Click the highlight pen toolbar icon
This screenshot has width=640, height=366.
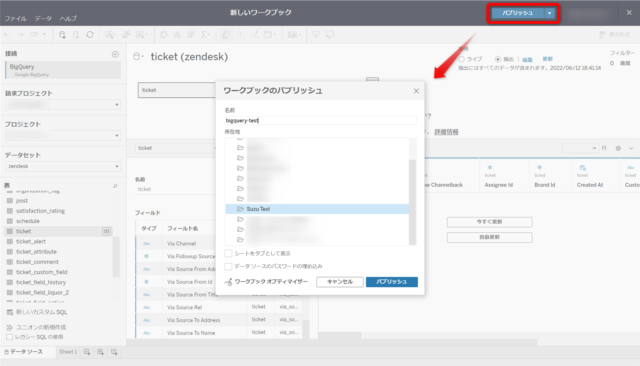click(x=225, y=35)
